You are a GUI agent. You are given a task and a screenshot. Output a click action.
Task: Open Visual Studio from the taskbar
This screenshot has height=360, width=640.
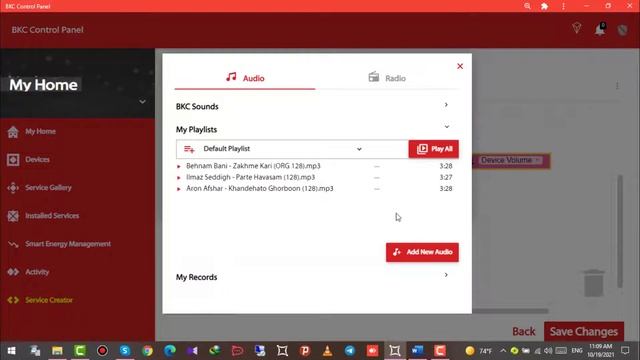(192, 351)
